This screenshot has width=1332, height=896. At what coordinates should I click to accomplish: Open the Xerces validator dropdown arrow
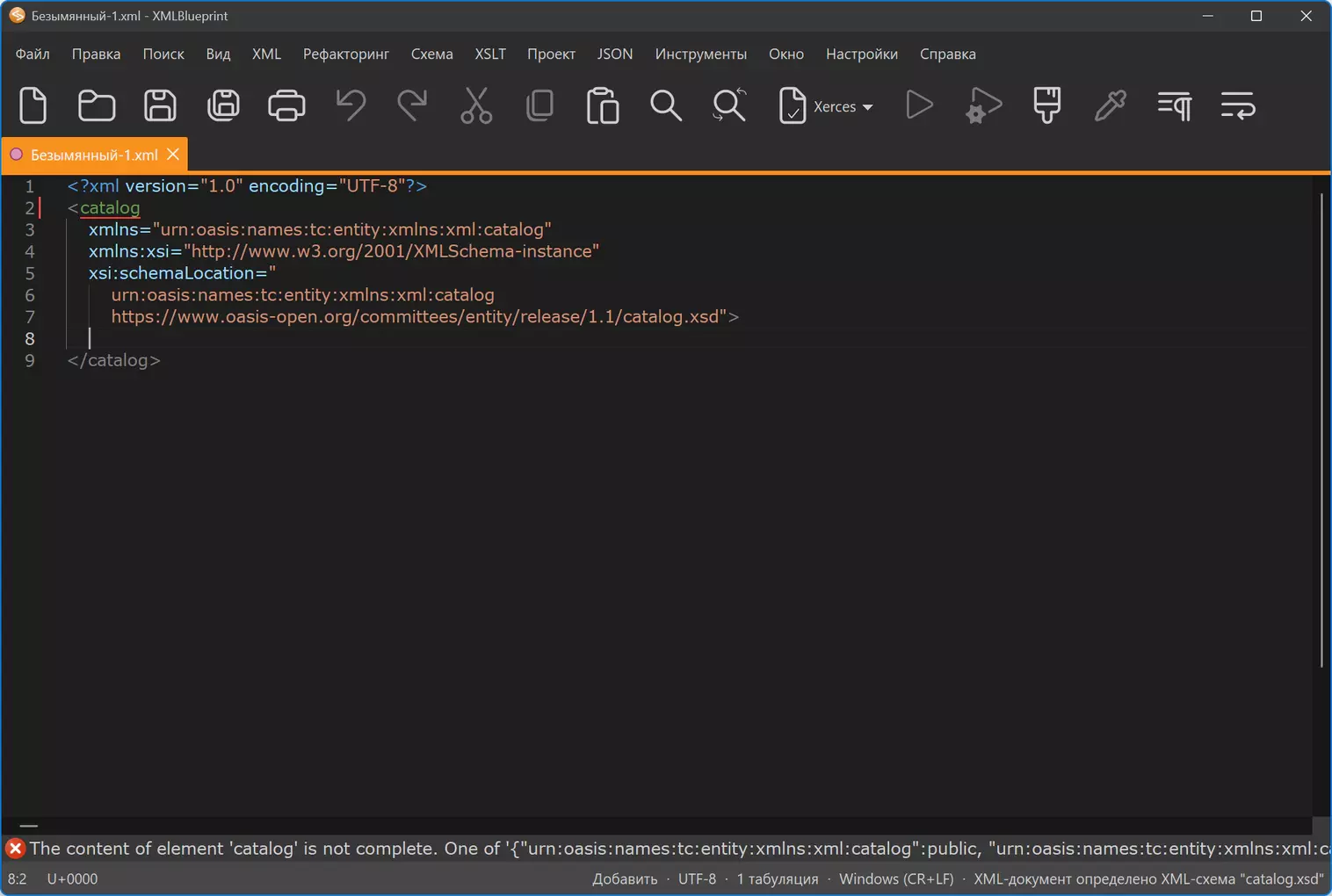point(868,107)
